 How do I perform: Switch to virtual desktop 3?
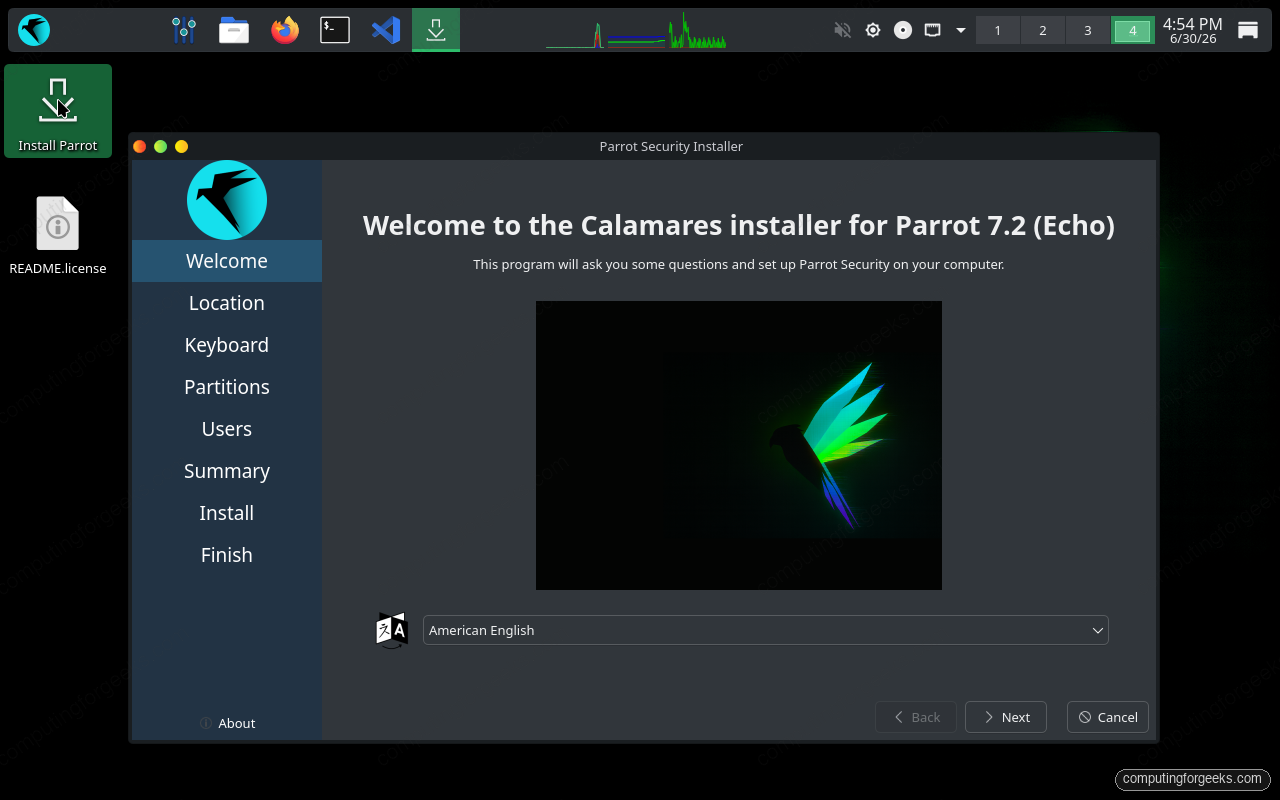1088,30
